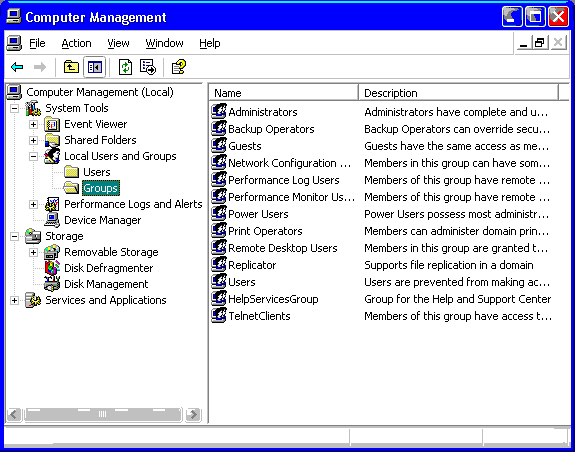Expand the Event Viewer node

33,124
